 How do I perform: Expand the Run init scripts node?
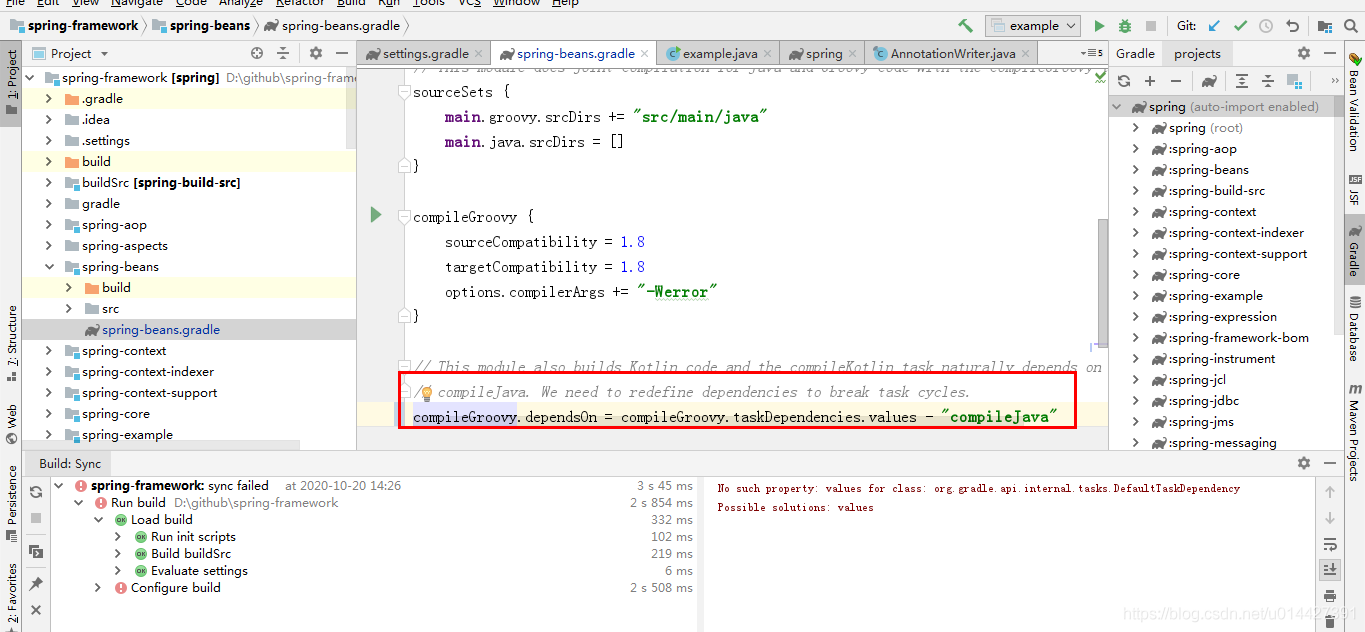point(118,537)
